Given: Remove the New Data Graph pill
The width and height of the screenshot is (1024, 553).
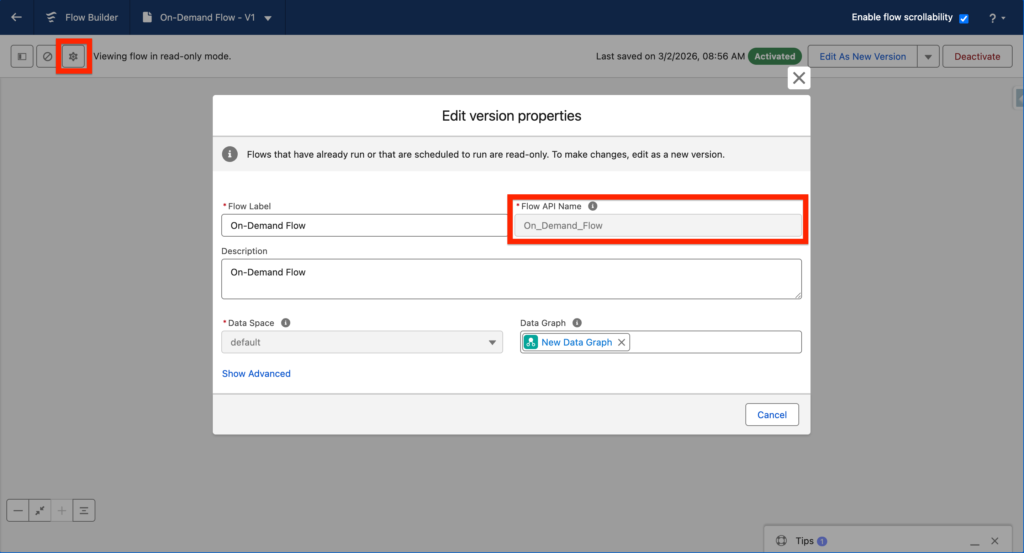Looking at the screenshot, I should [621, 342].
